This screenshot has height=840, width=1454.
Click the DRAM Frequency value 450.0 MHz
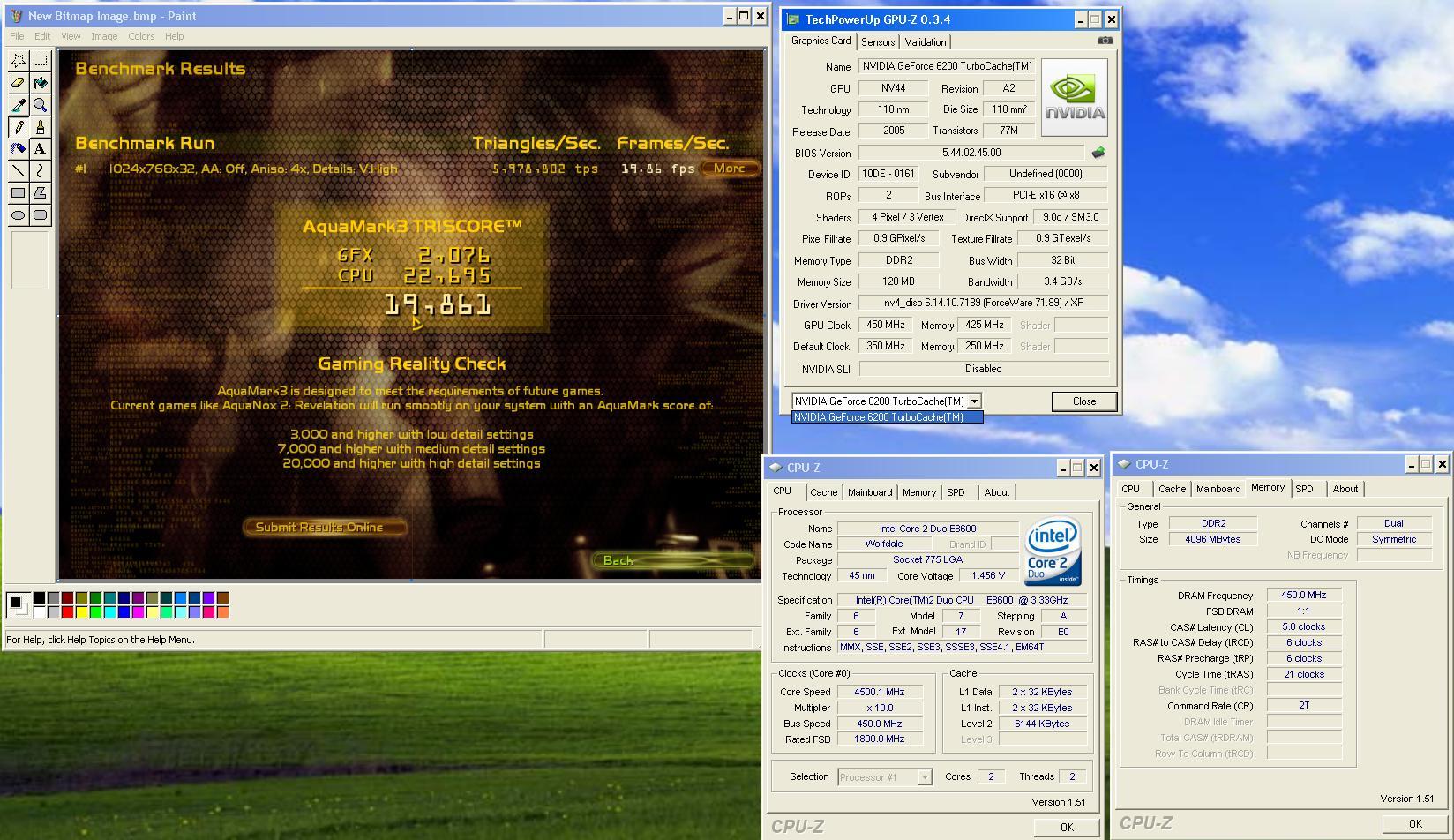click(x=1304, y=595)
